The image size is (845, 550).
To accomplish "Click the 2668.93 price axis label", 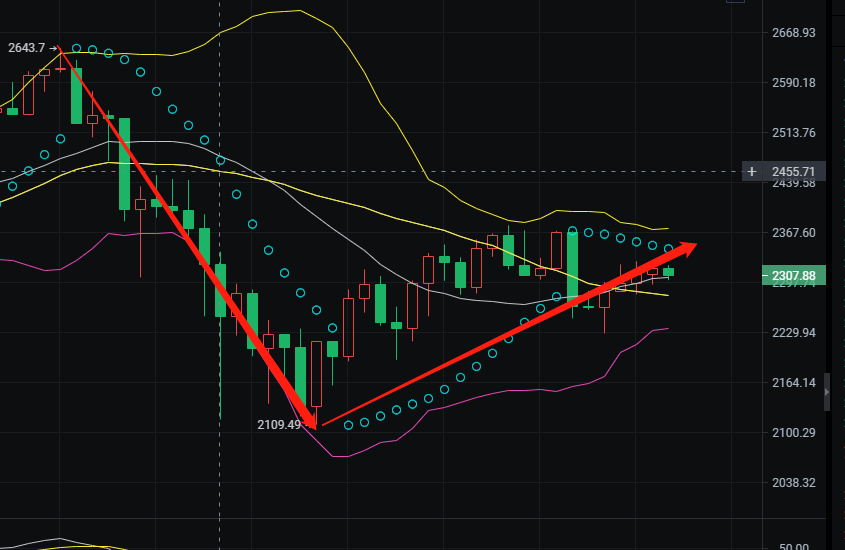I will 793,33.
